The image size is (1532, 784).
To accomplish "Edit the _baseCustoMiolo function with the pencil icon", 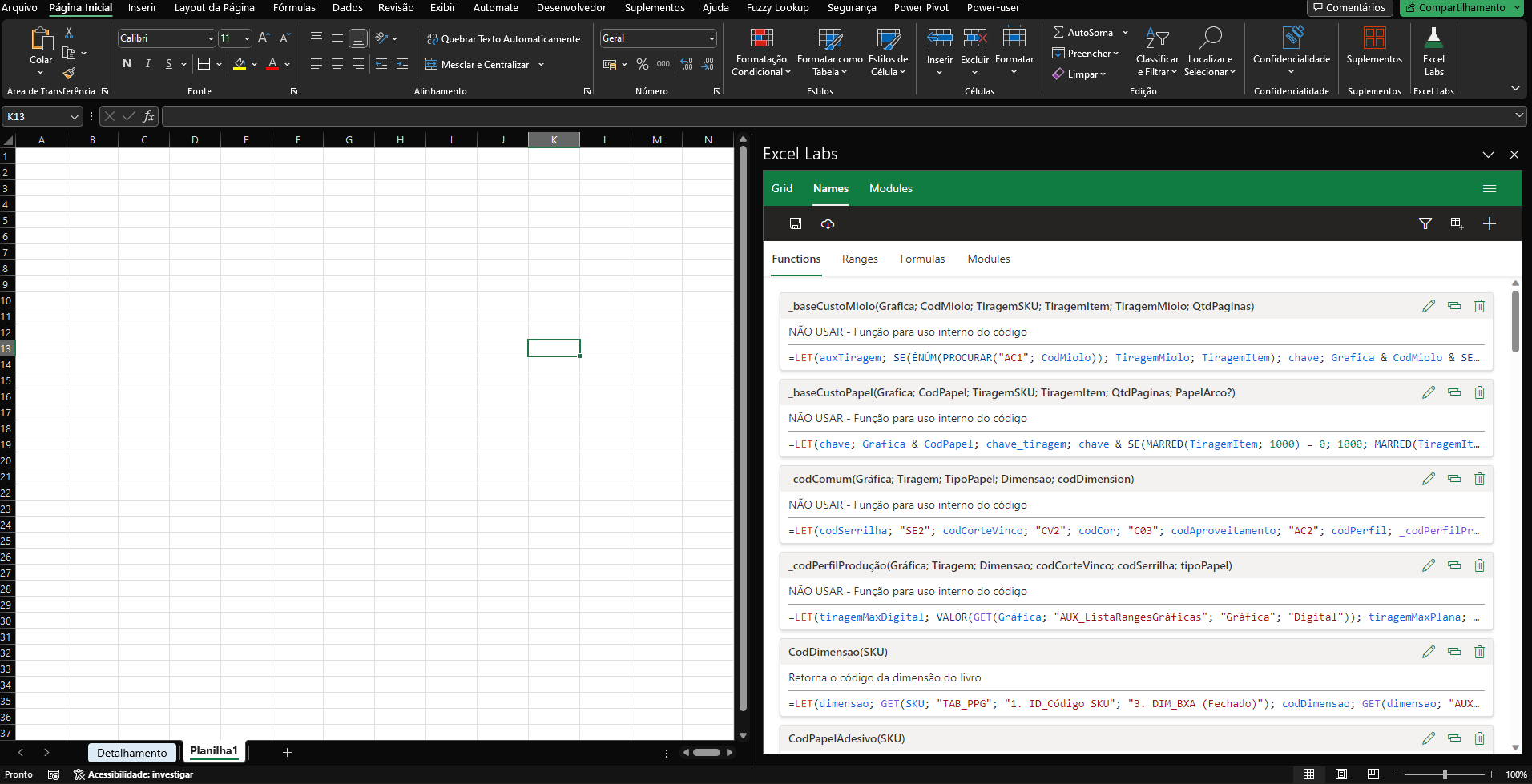I will point(1429,306).
